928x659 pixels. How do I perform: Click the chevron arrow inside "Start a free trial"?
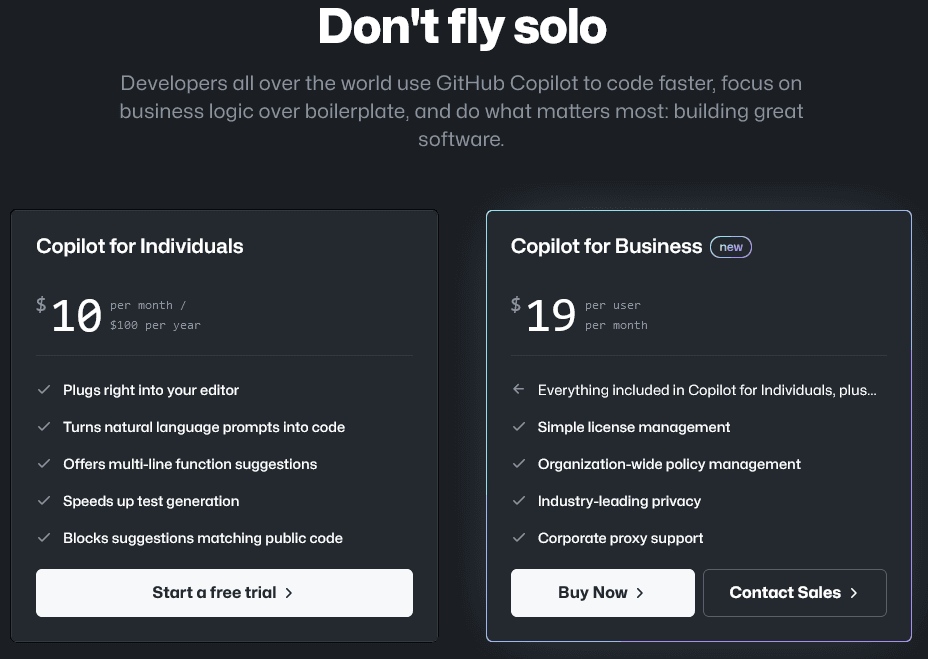[x=288, y=592]
